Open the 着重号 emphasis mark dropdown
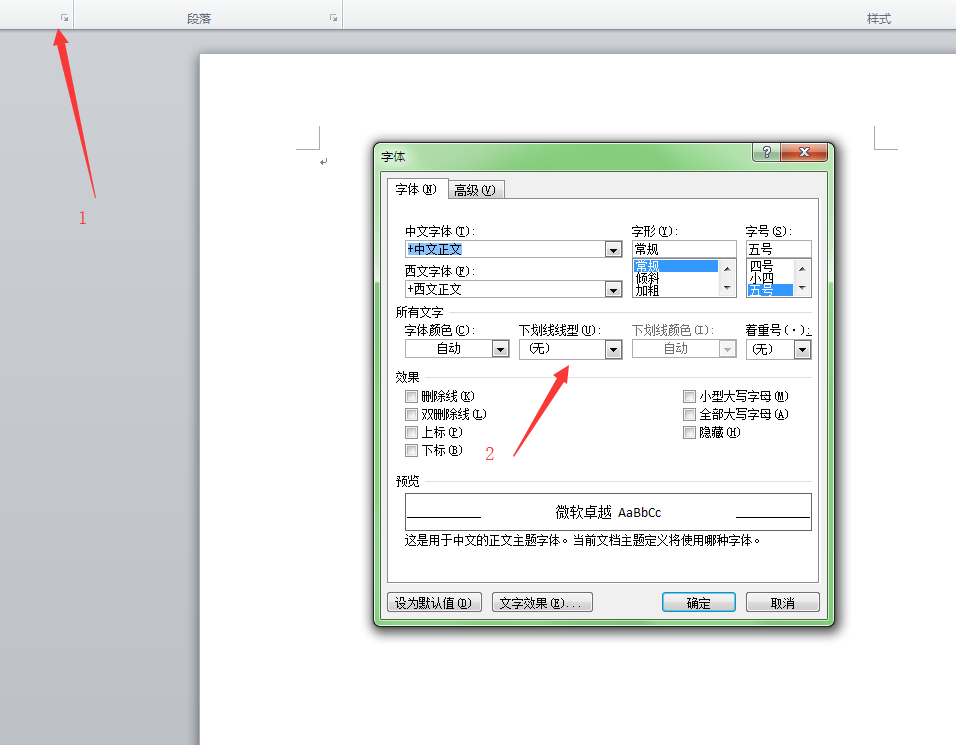This screenshot has width=956, height=745. tap(801, 348)
